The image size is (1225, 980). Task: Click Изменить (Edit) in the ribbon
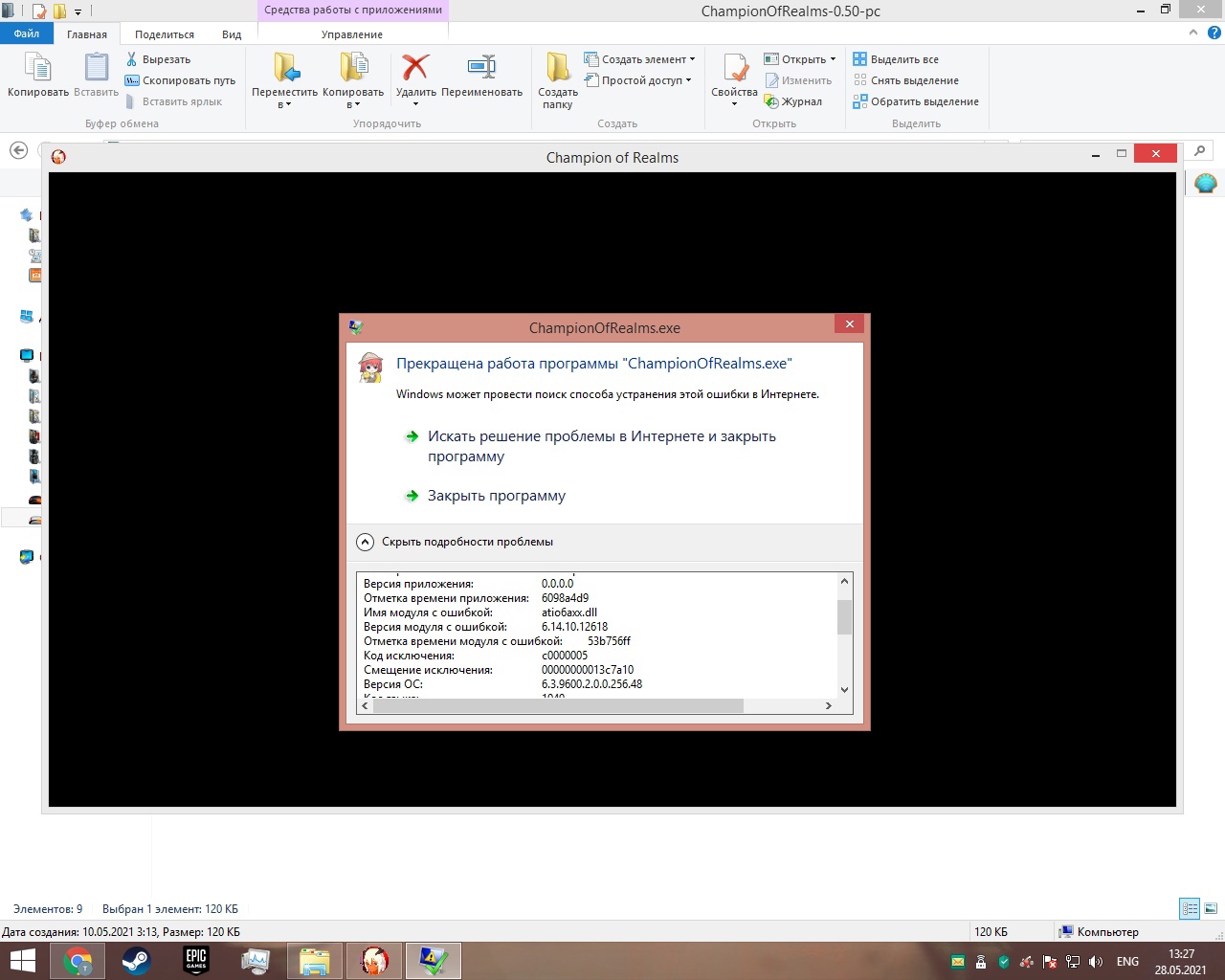(798, 80)
